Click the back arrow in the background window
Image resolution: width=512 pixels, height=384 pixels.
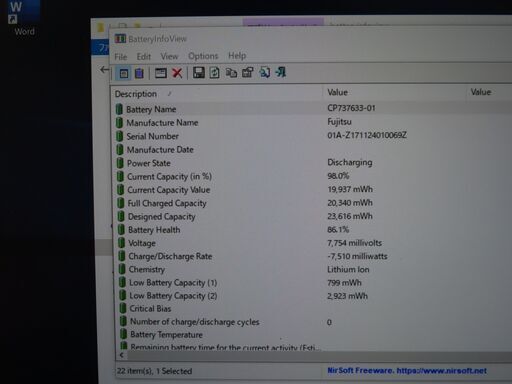point(105,70)
